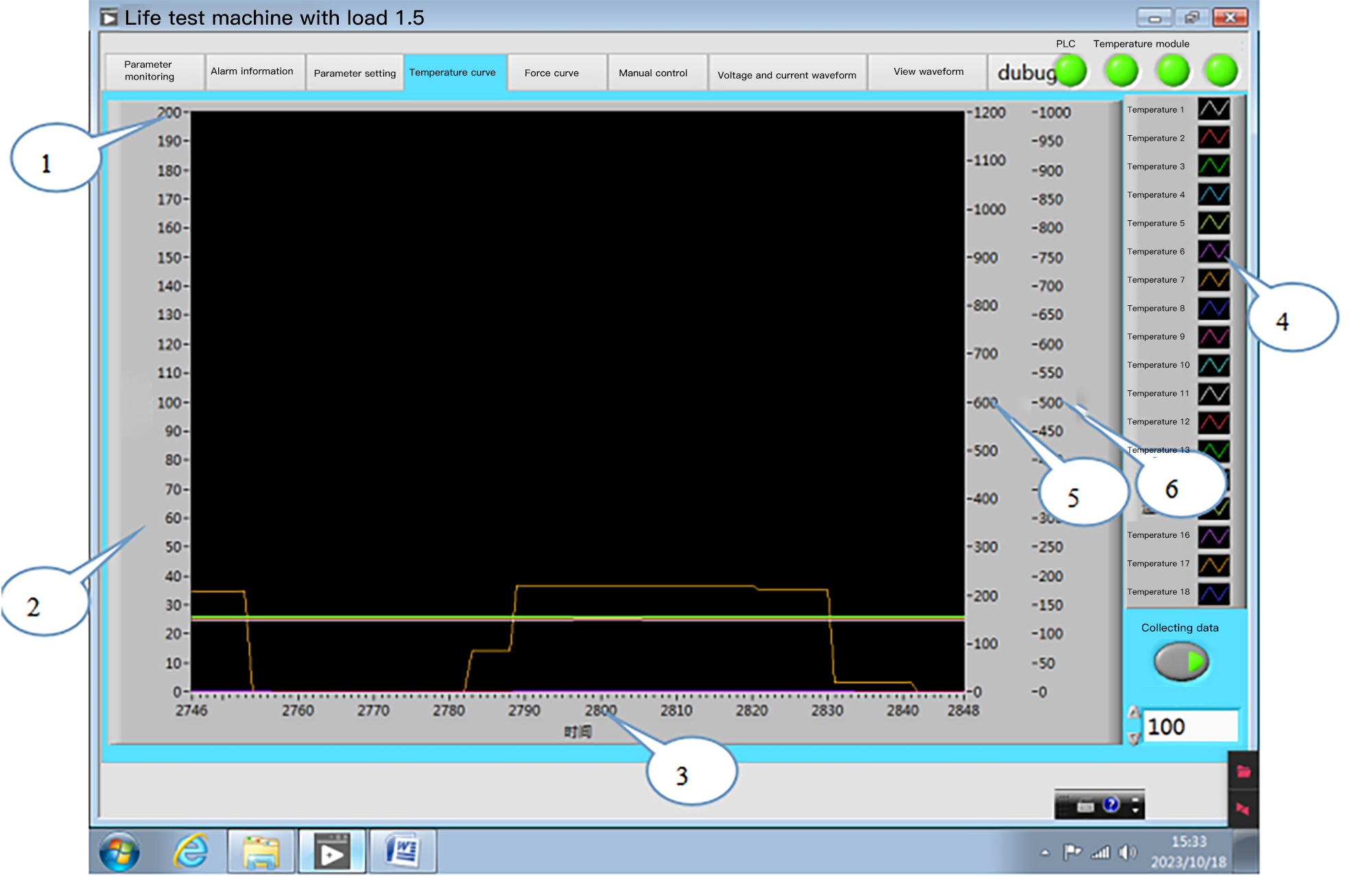Open Temperature 5 plot legend icon
This screenshot has height=876, width=1372.
[1214, 222]
